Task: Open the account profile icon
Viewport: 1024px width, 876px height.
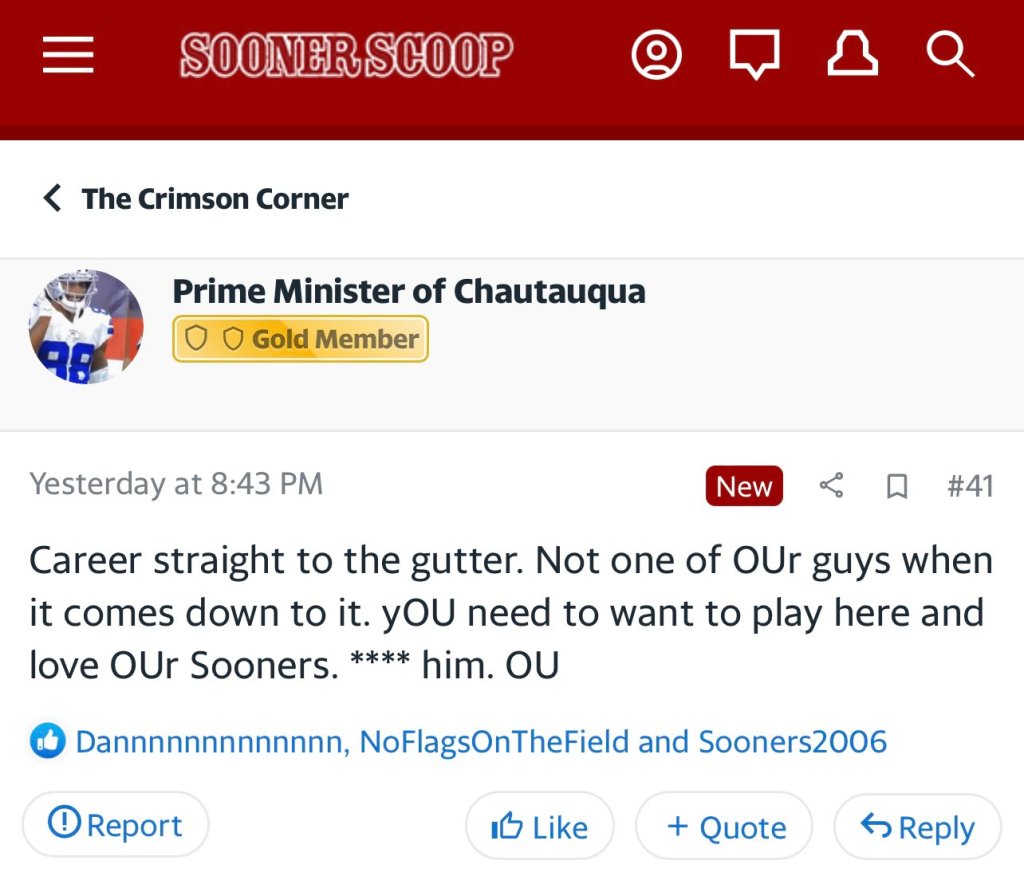Action: [657, 56]
